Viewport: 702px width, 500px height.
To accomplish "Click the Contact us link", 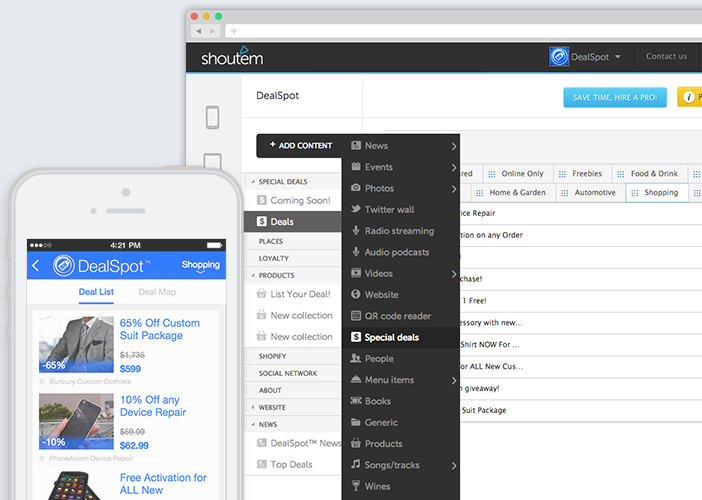I will click(666, 56).
